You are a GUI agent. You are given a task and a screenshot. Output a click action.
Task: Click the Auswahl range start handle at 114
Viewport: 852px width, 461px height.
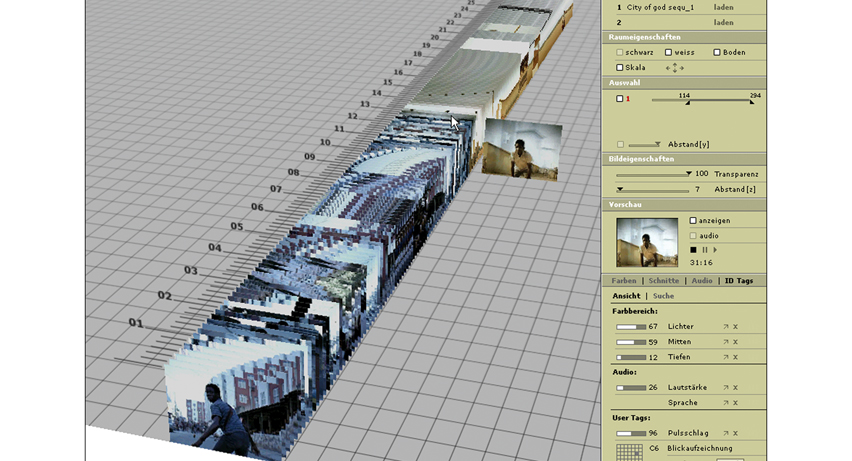click(687, 102)
